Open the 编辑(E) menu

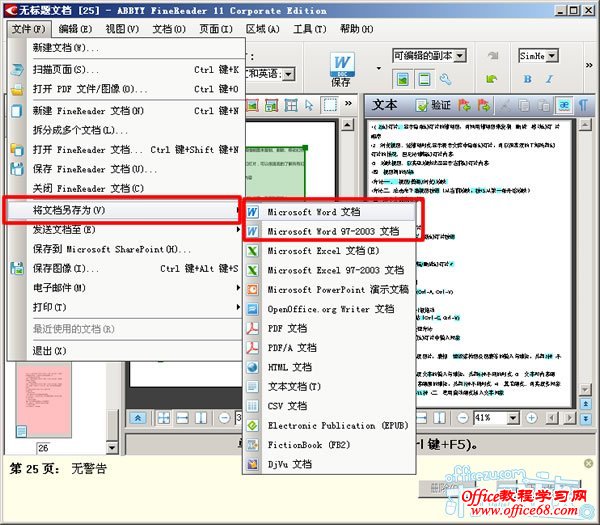pyautogui.click(x=75, y=29)
